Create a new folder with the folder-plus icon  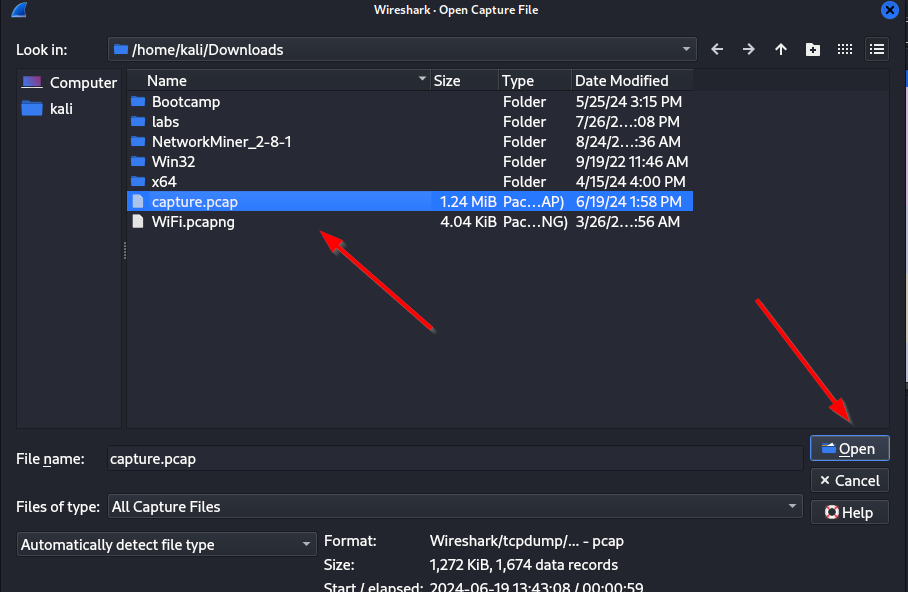[x=812, y=50]
